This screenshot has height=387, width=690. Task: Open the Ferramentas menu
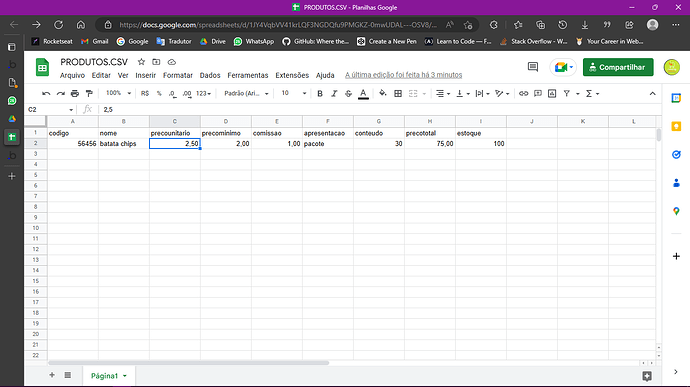[x=248, y=75]
